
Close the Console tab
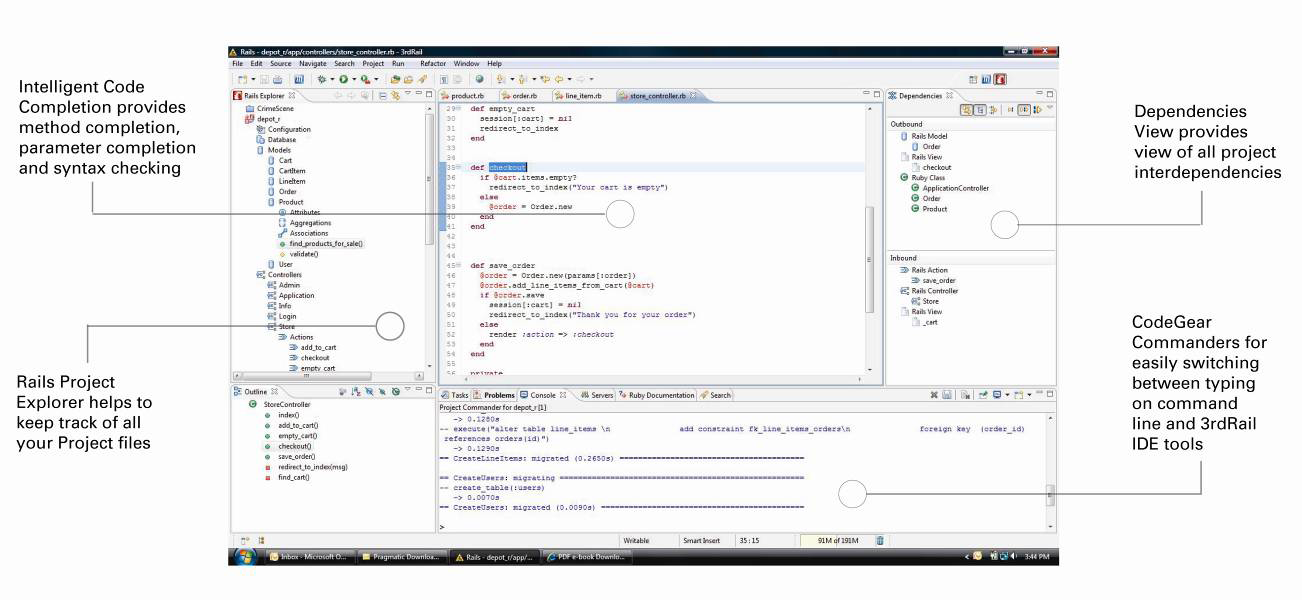564,395
